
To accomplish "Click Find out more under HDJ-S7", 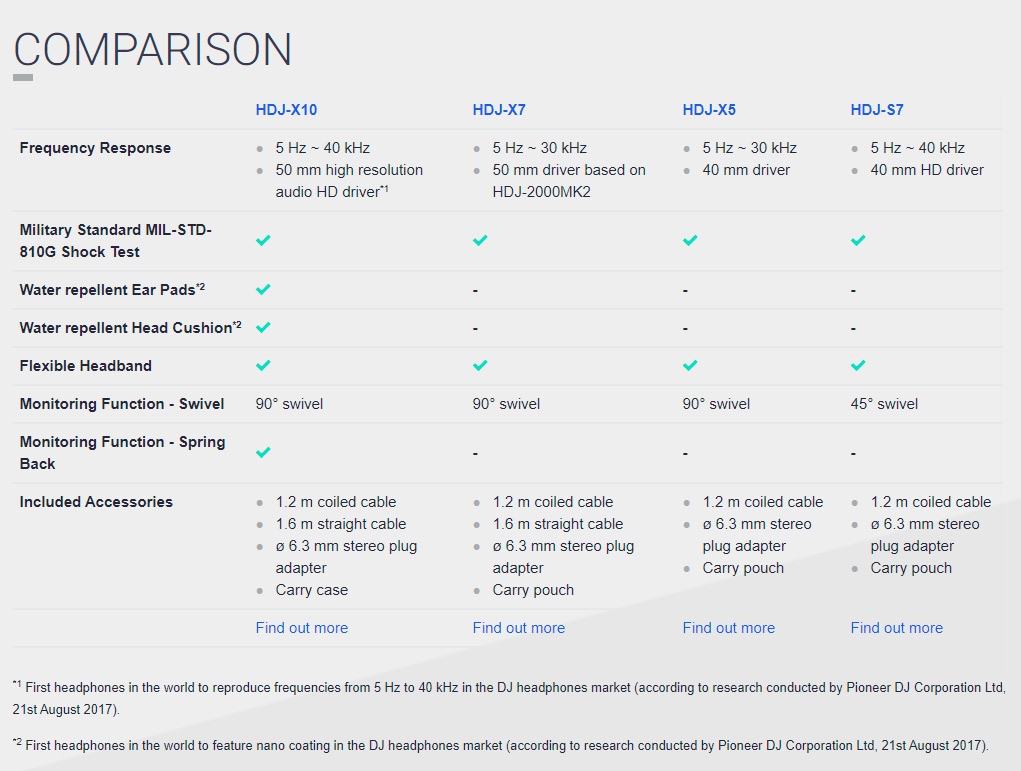I will click(897, 628).
